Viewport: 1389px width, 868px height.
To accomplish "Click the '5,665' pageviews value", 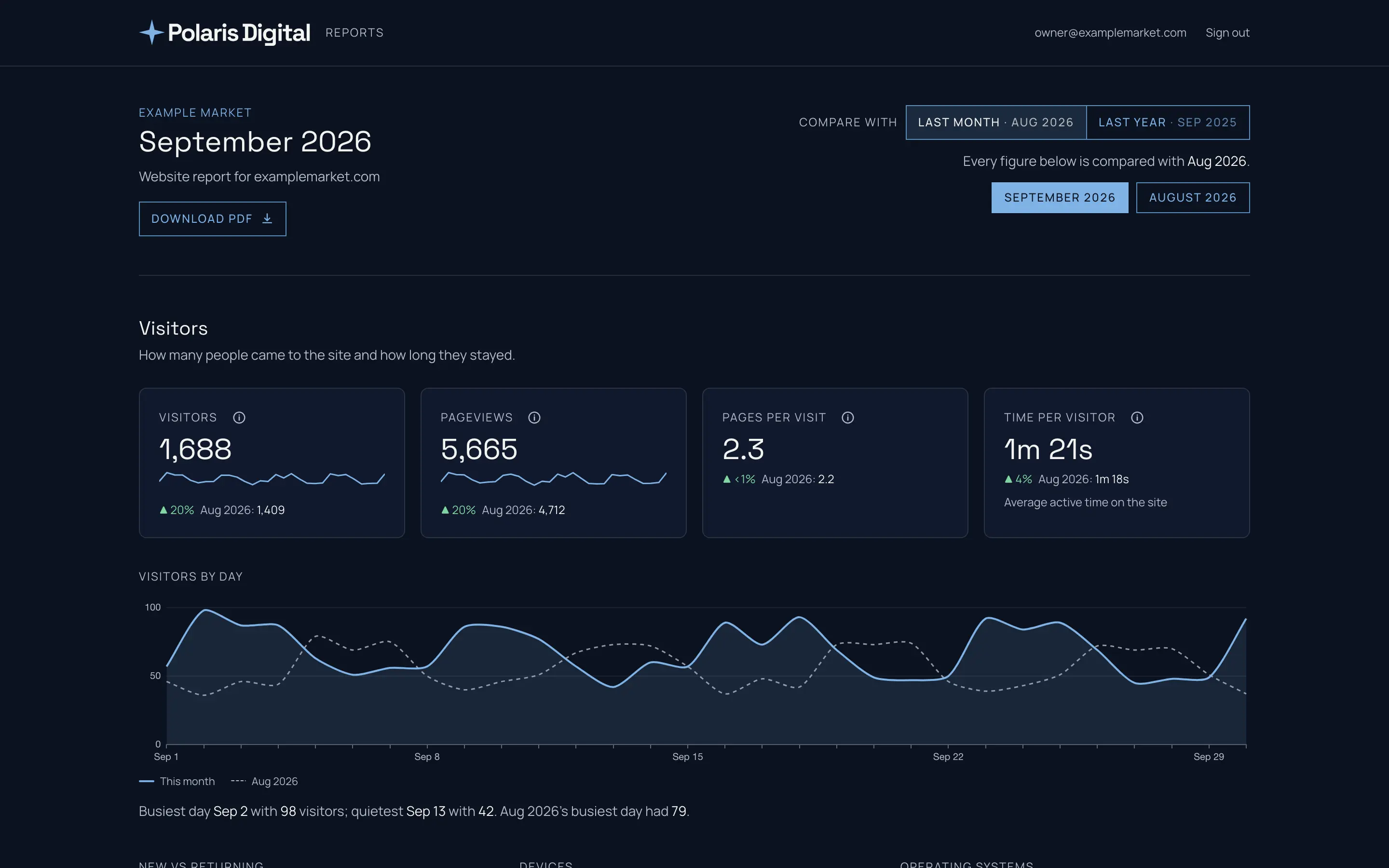I will pos(479,449).
